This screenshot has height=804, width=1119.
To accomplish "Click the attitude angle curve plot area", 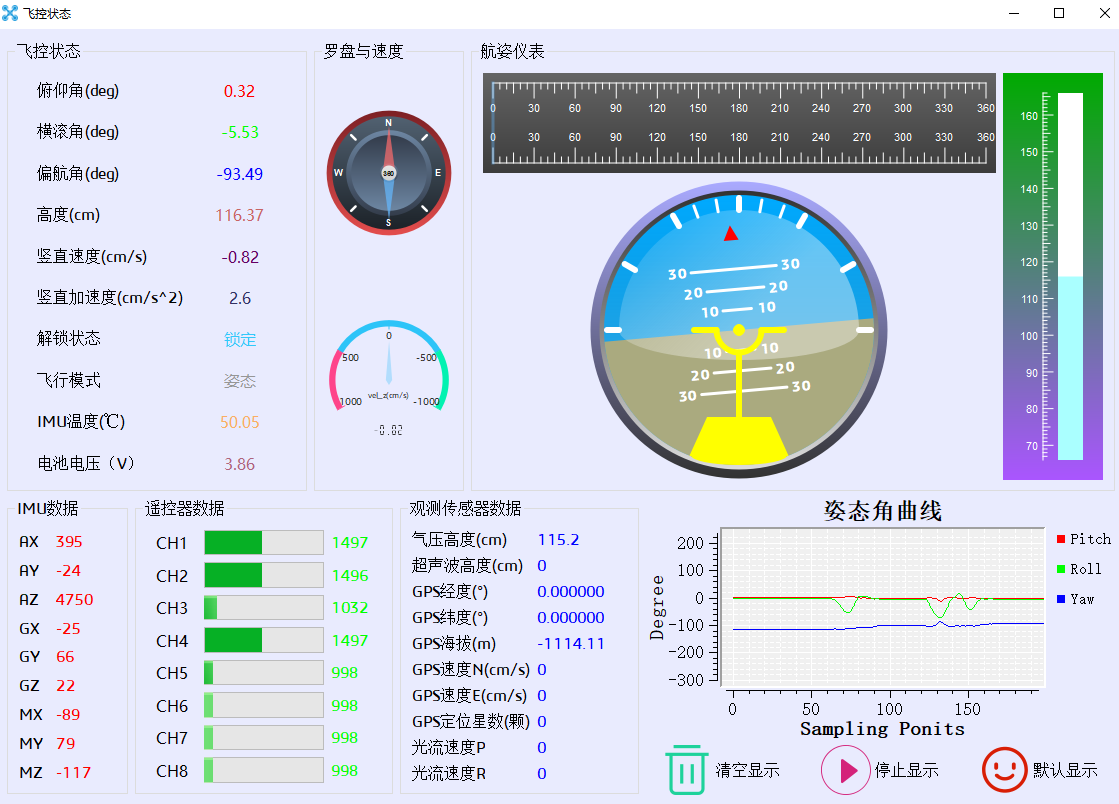I will click(x=883, y=608).
